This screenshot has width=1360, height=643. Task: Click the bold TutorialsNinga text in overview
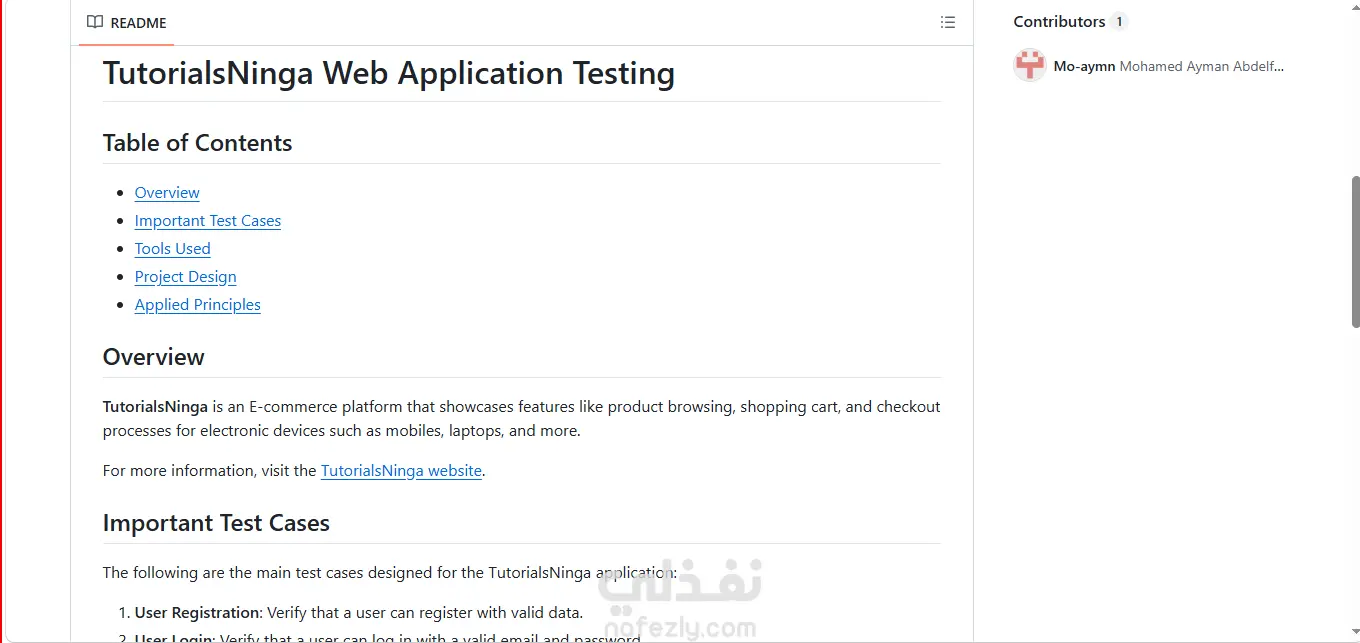(155, 407)
